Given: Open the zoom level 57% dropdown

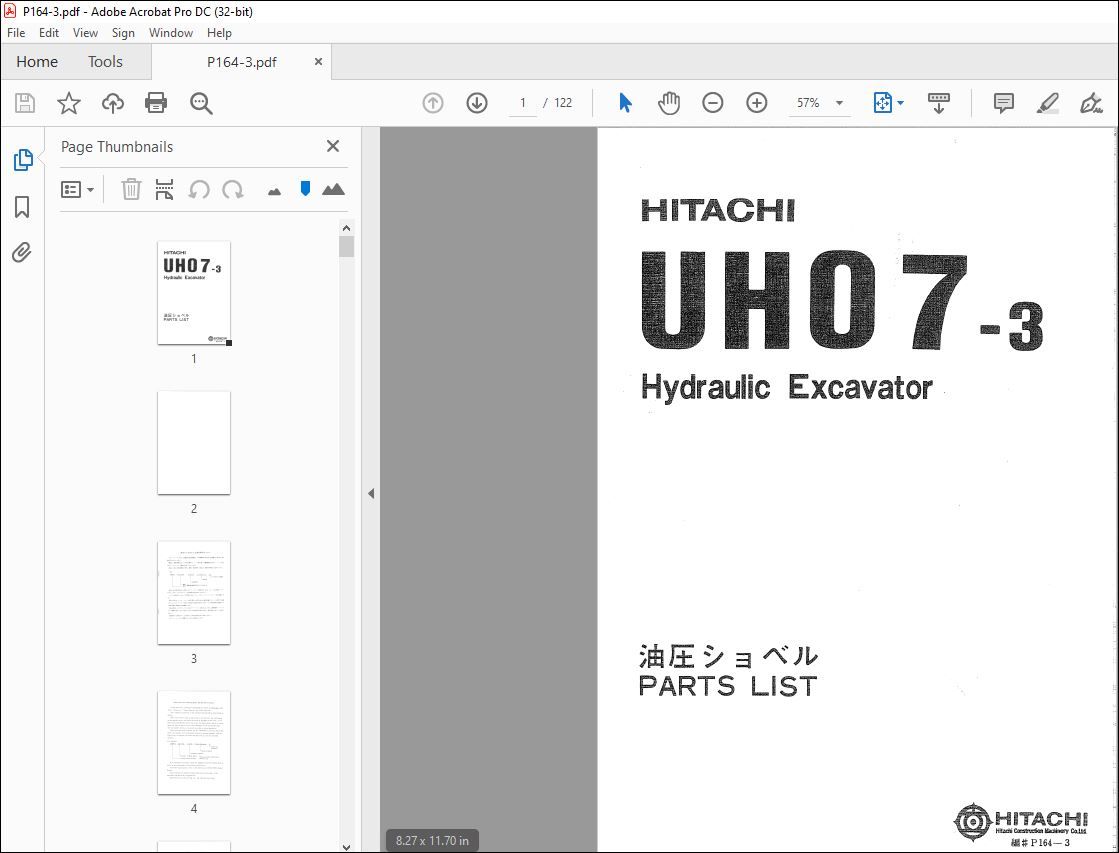Looking at the screenshot, I should click(819, 103).
